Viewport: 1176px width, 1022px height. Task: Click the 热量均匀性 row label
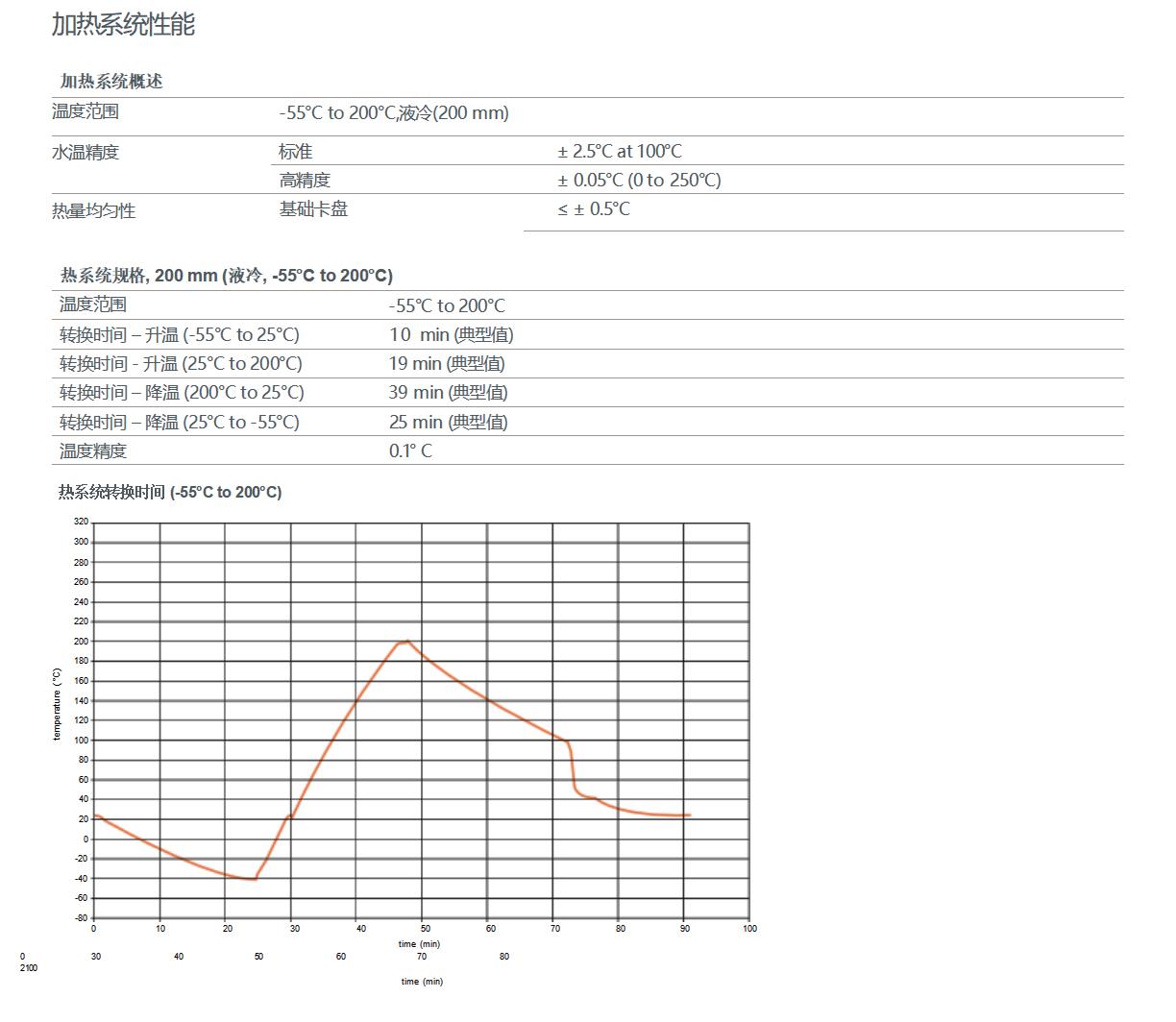click(x=93, y=210)
